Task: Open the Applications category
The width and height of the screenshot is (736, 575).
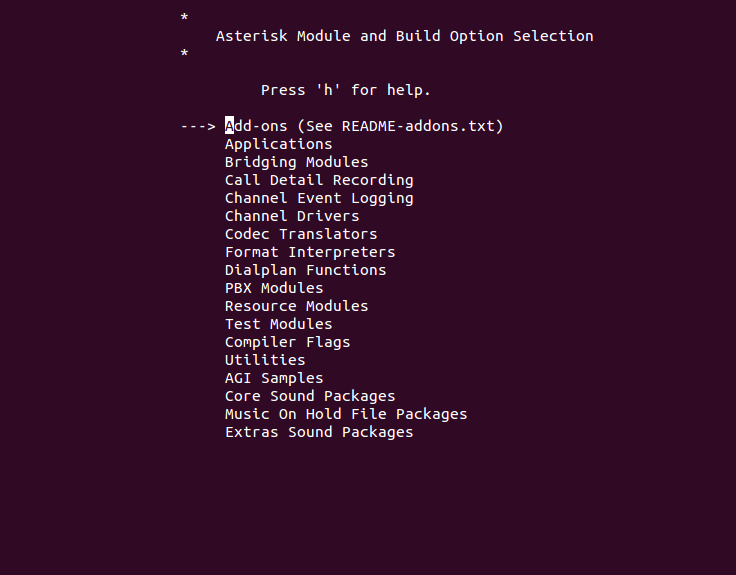Action: (278, 144)
